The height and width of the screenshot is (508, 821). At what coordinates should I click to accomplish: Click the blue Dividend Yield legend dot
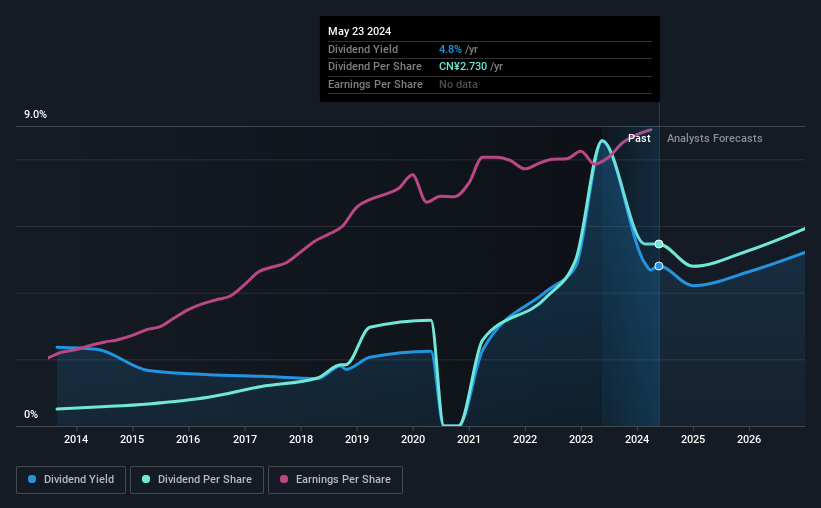click(x=32, y=479)
